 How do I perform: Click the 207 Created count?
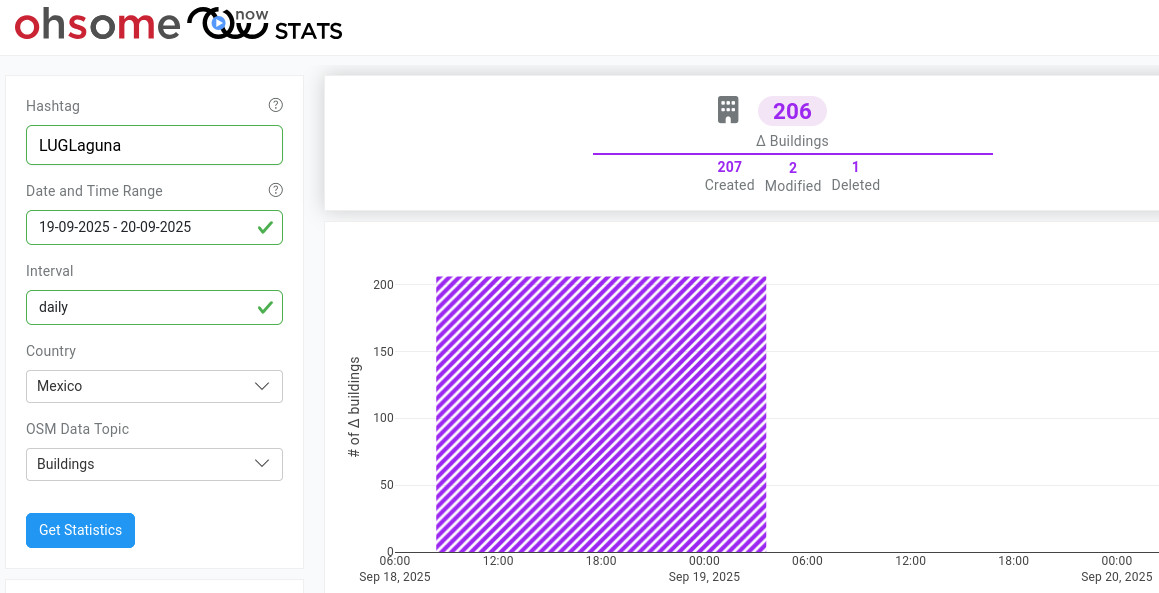(x=729, y=167)
